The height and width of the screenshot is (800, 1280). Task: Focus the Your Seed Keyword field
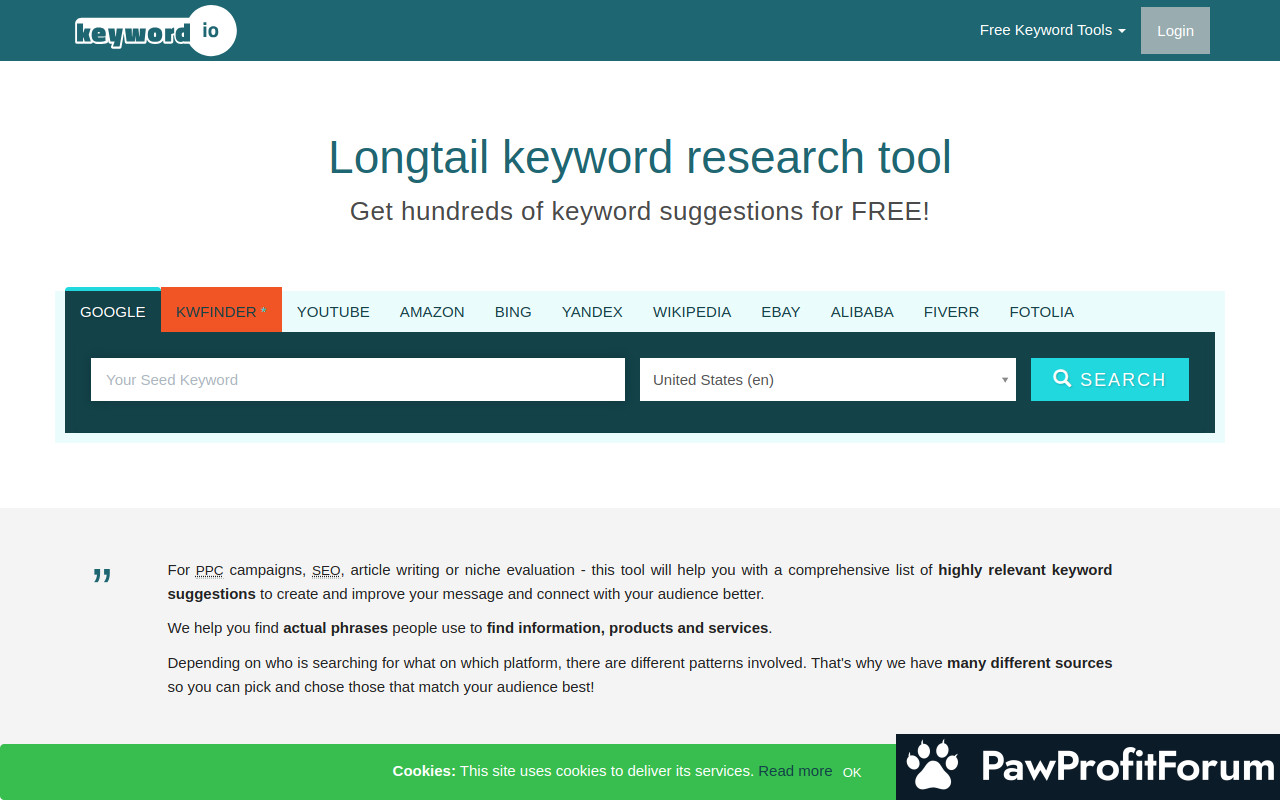coord(358,379)
